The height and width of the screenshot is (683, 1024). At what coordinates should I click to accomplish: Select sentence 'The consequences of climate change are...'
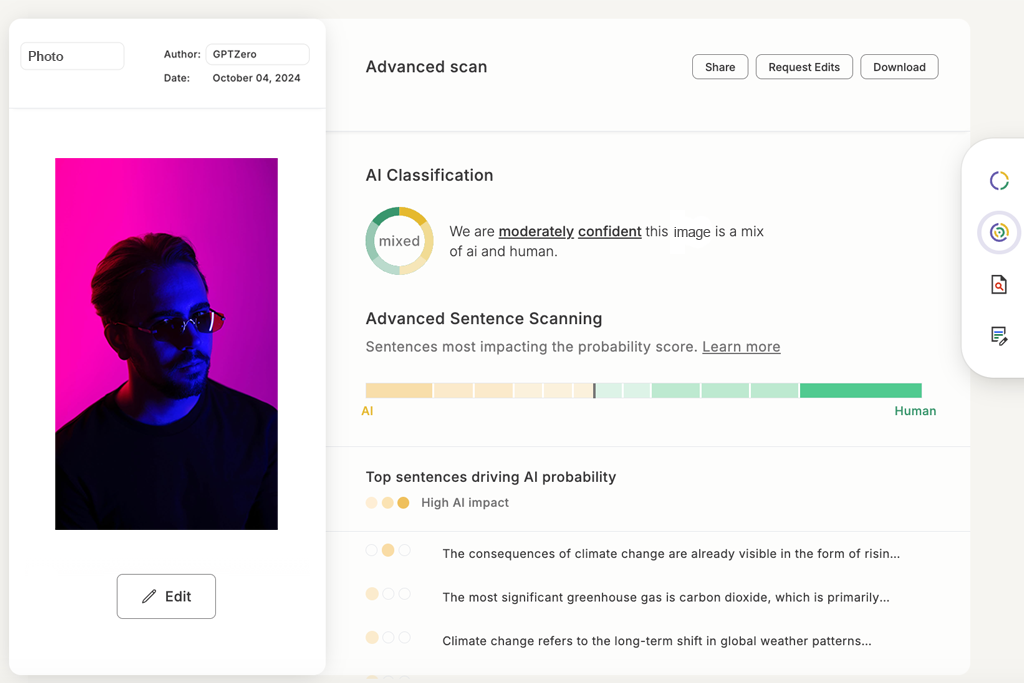(671, 554)
